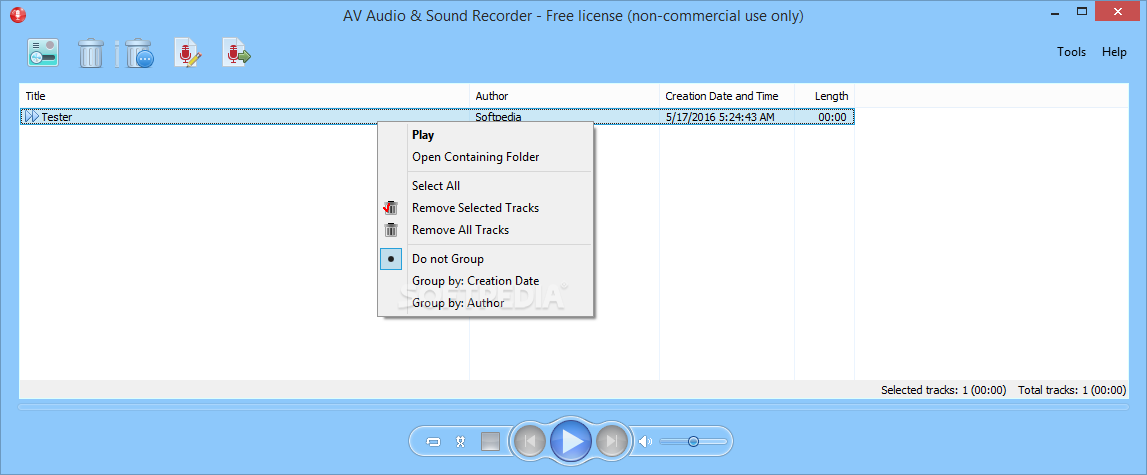Sort by Creation Date and Time header
The height and width of the screenshot is (475, 1147).
pyautogui.click(x=726, y=96)
